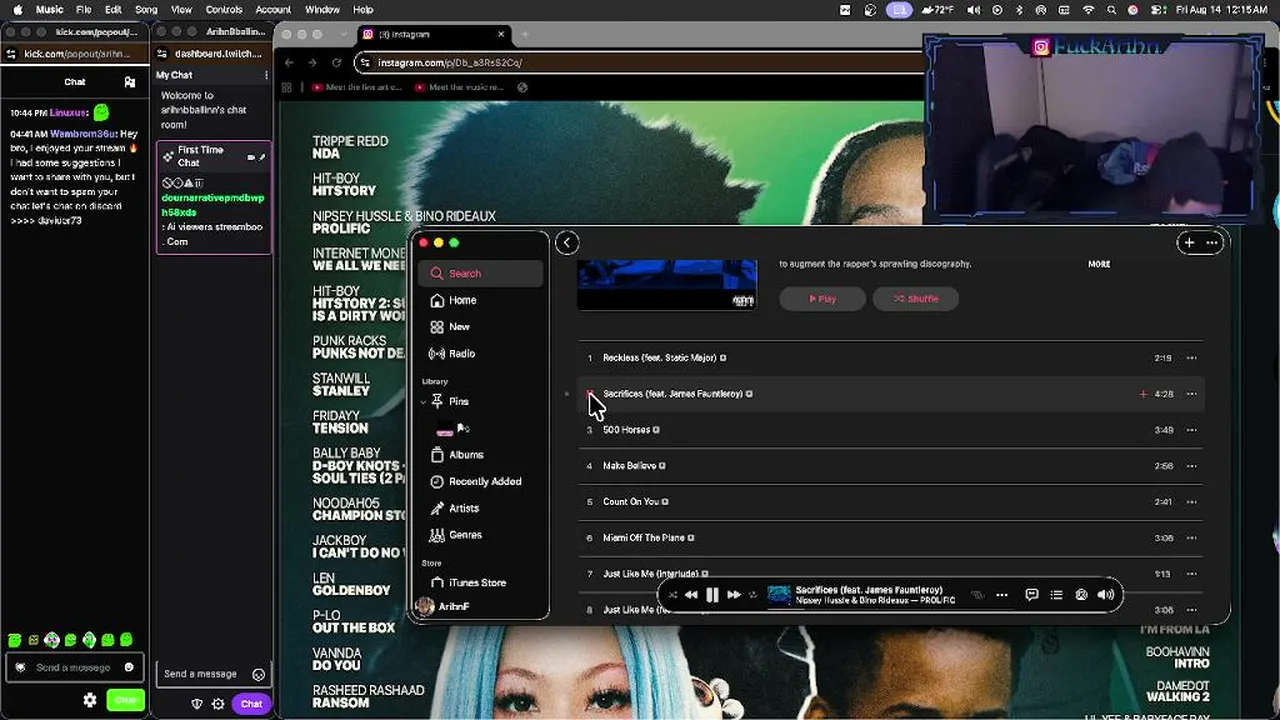Image resolution: width=1280 pixels, height=720 pixels.
Task: Toggle shuffle in the playback bar
Action: click(x=672, y=595)
